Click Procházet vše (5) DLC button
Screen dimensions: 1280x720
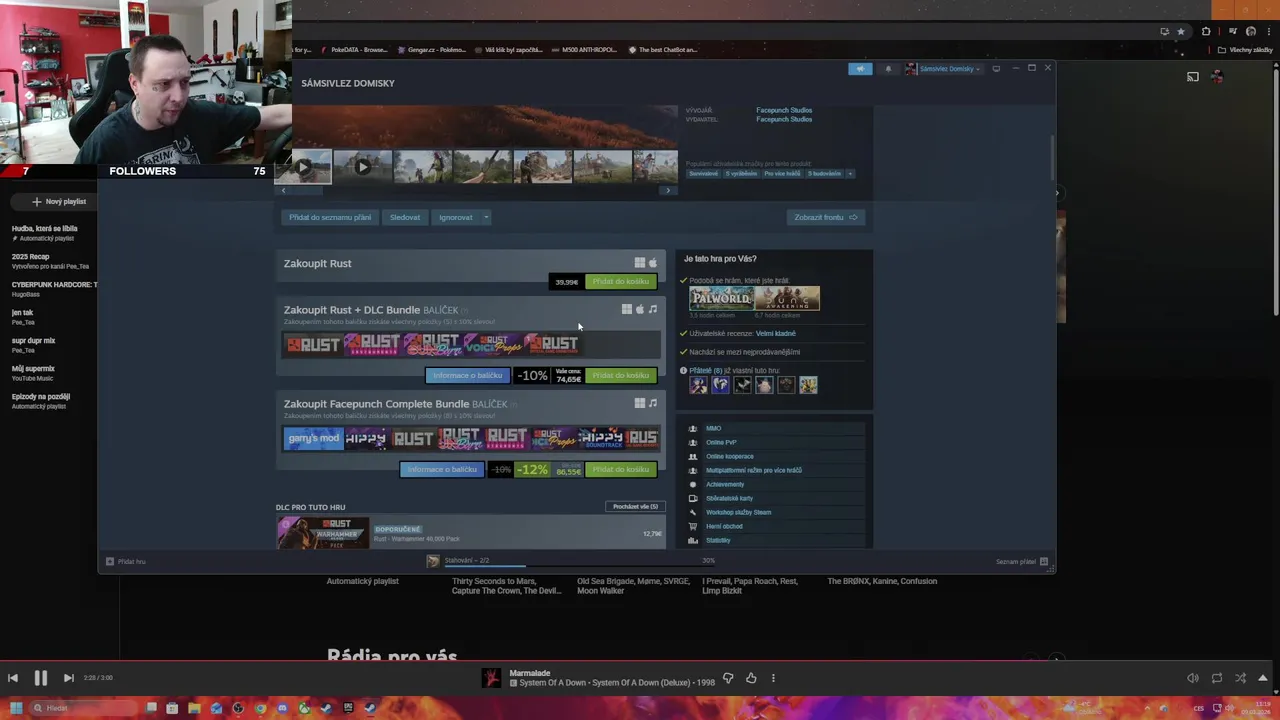[635, 507]
